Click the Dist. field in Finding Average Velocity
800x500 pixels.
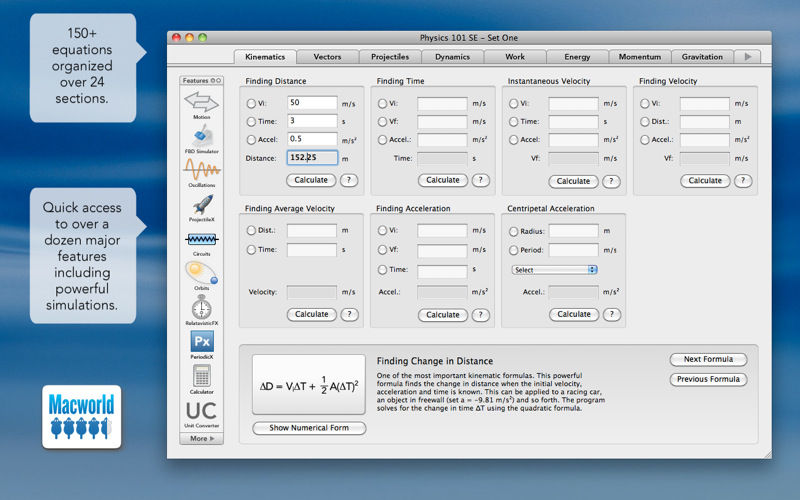312,231
